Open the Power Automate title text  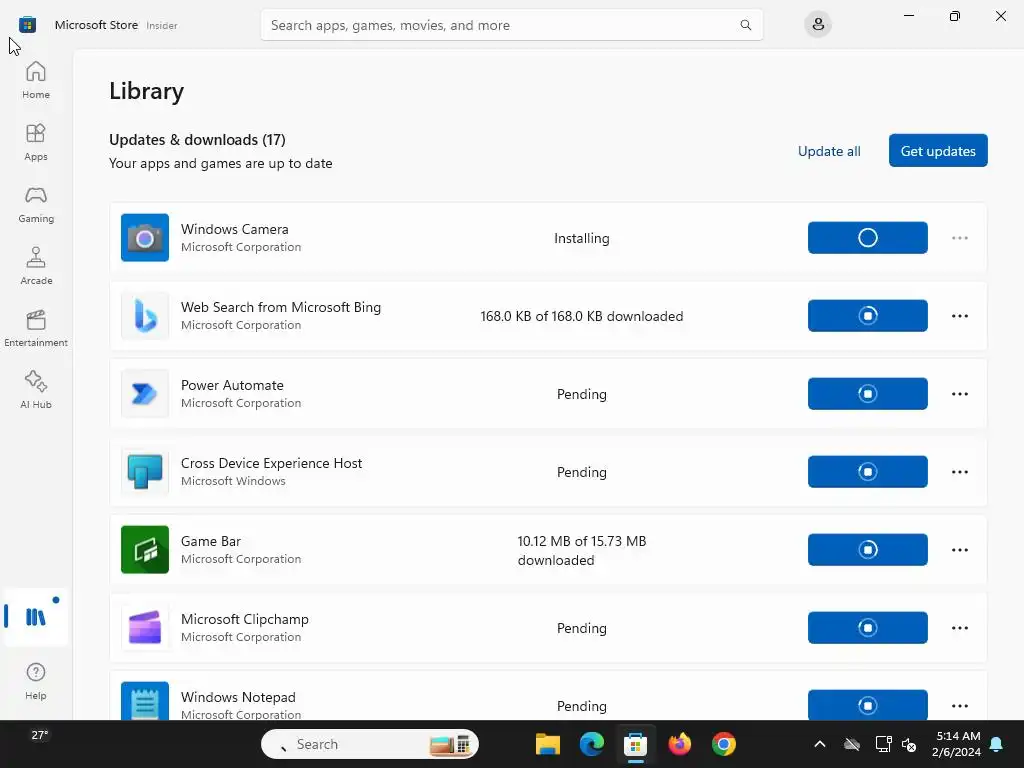click(232, 385)
